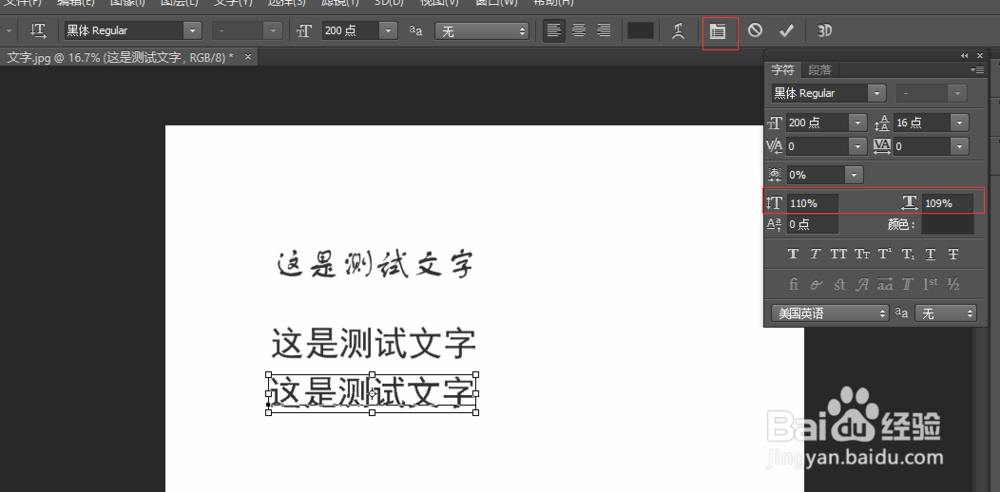Image resolution: width=1000 pixels, height=492 pixels.
Task: Right align the text
Action: pyautogui.click(x=603, y=31)
